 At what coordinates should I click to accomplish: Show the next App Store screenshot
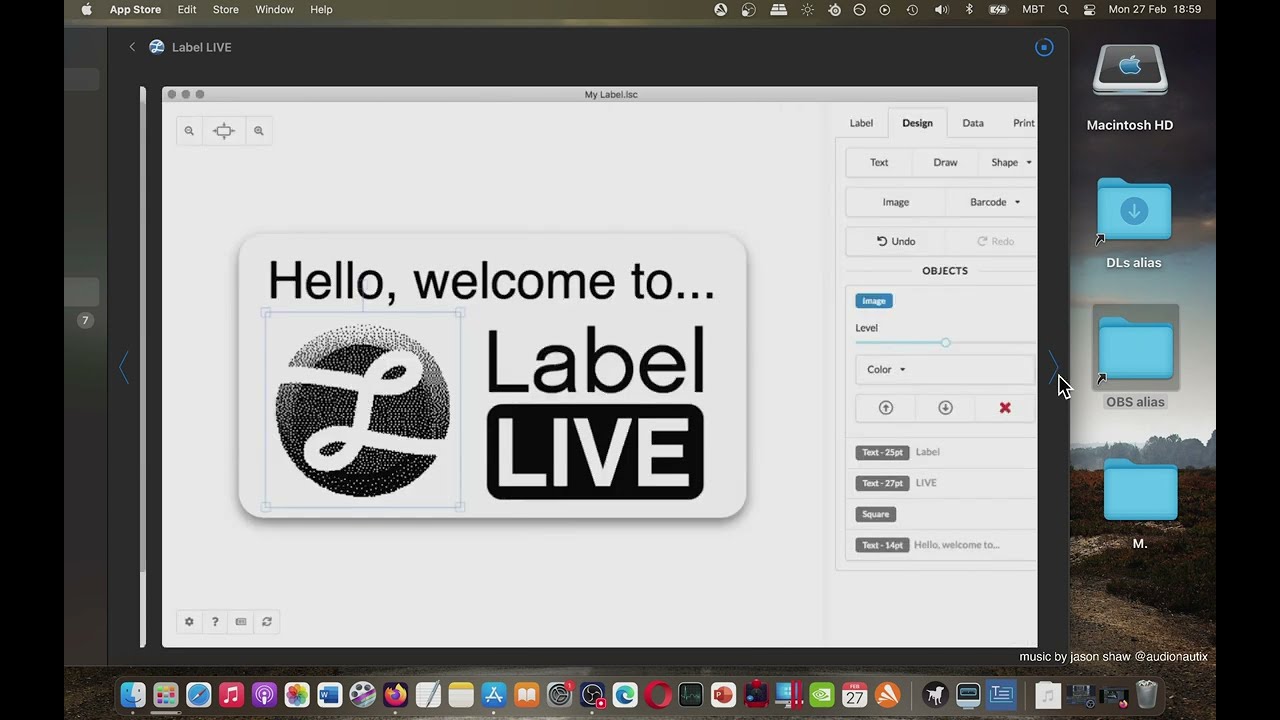pyautogui.click(x=1053, y=367)
